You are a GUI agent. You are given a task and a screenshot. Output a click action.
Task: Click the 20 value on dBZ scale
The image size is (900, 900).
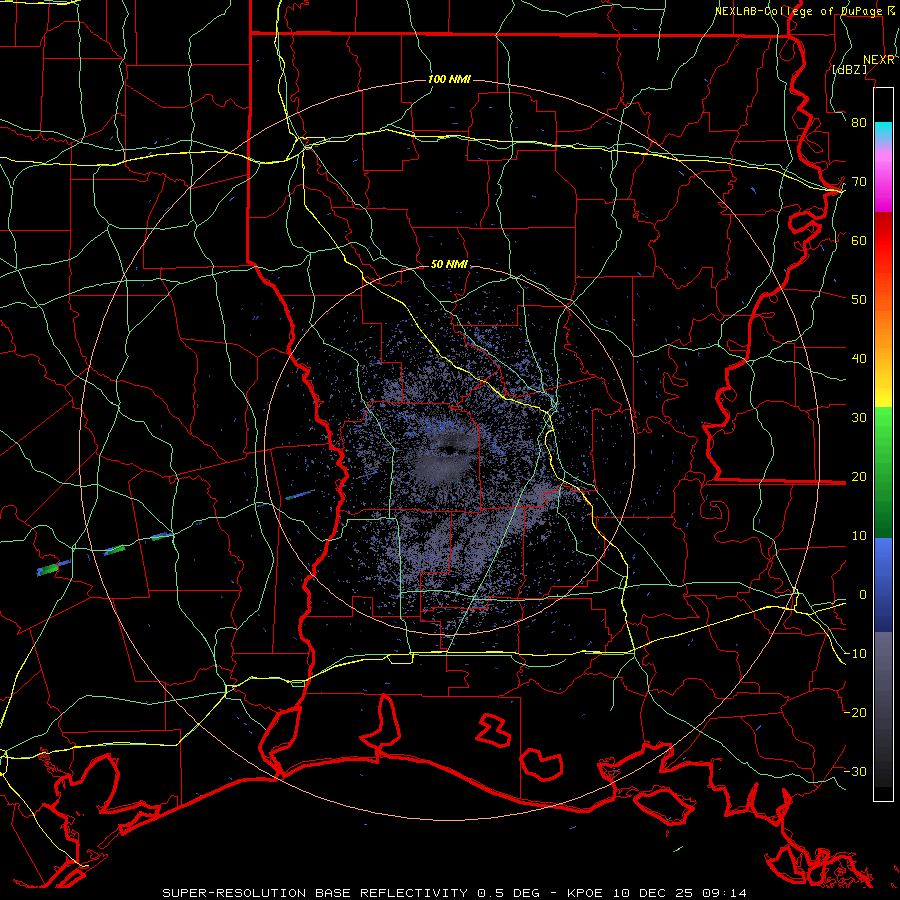(x=859, y=477)
